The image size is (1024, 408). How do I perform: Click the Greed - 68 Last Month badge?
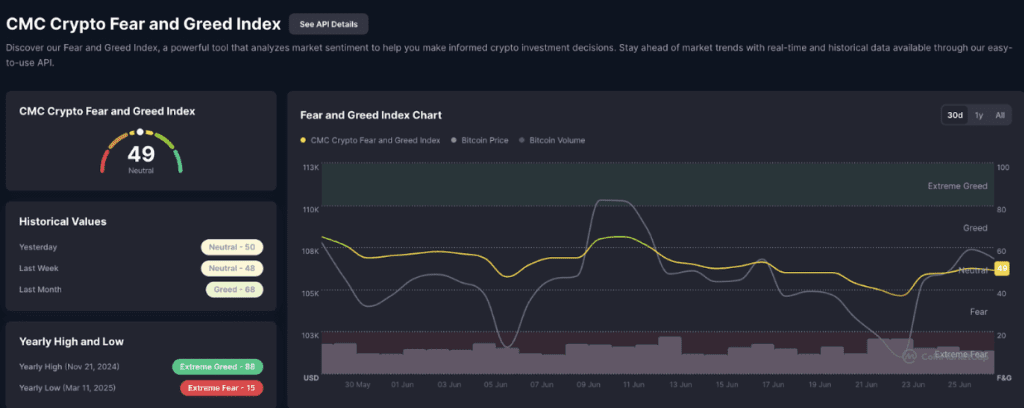point(234,289)
